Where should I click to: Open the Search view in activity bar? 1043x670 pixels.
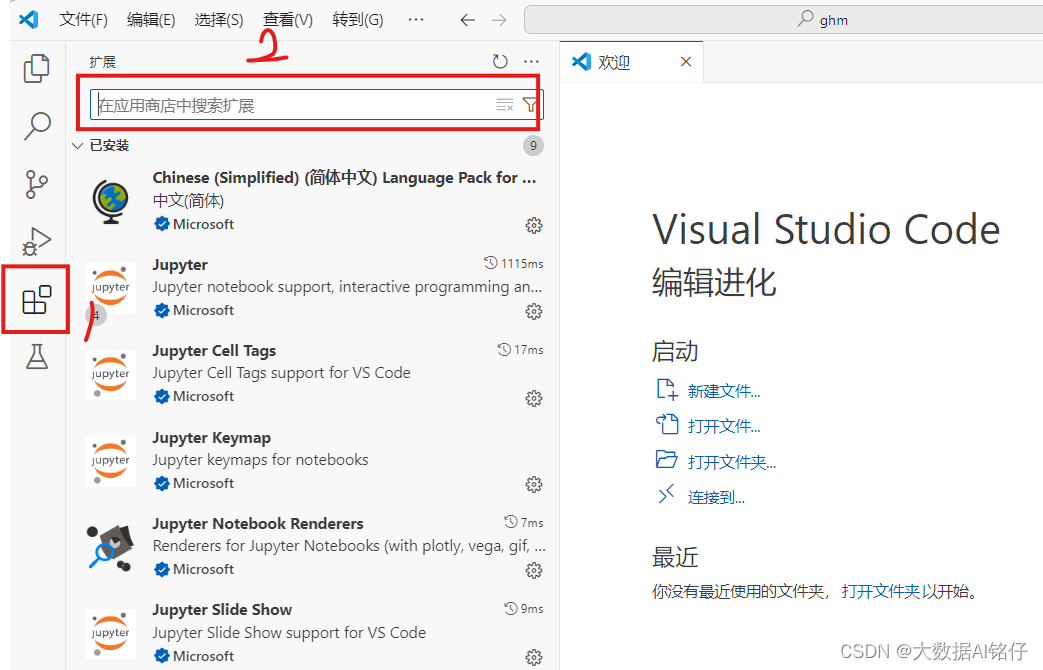pos(37,125)
